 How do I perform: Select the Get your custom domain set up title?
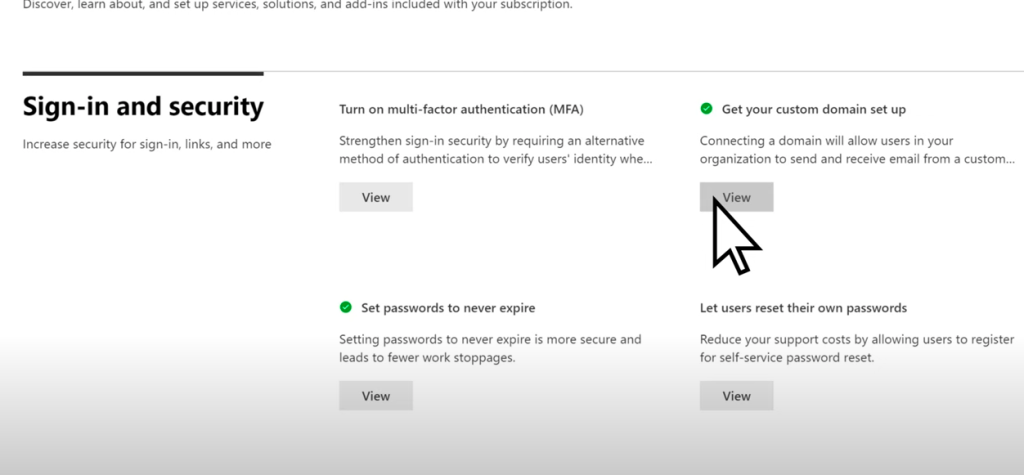click(814, 109)
